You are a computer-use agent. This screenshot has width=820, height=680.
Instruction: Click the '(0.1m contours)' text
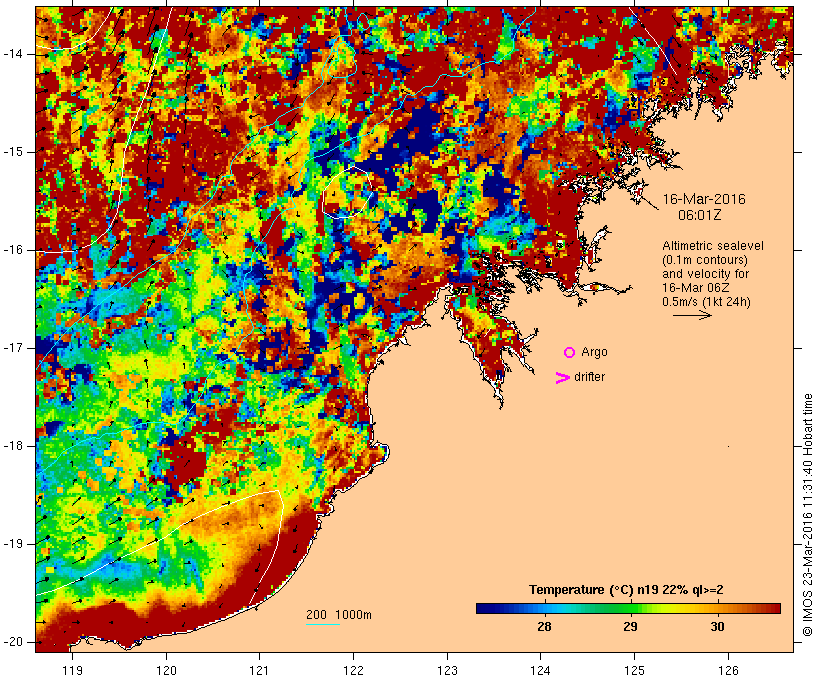[704, 260]
